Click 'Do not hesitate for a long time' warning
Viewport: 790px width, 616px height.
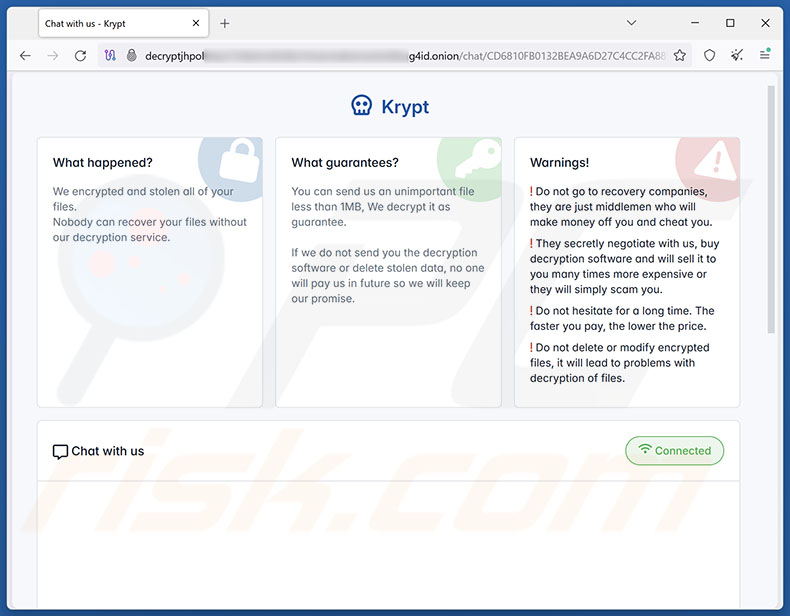[x=622, y=318]
